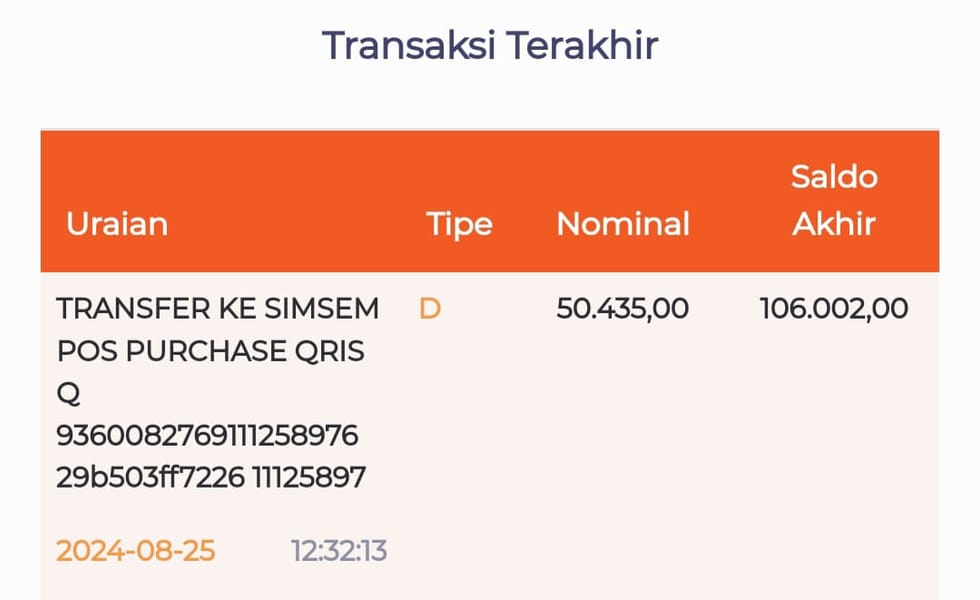Screen dimensions: 980x600
Task: Select the nominal amount 50.435,00
Action: coord(622,308)
